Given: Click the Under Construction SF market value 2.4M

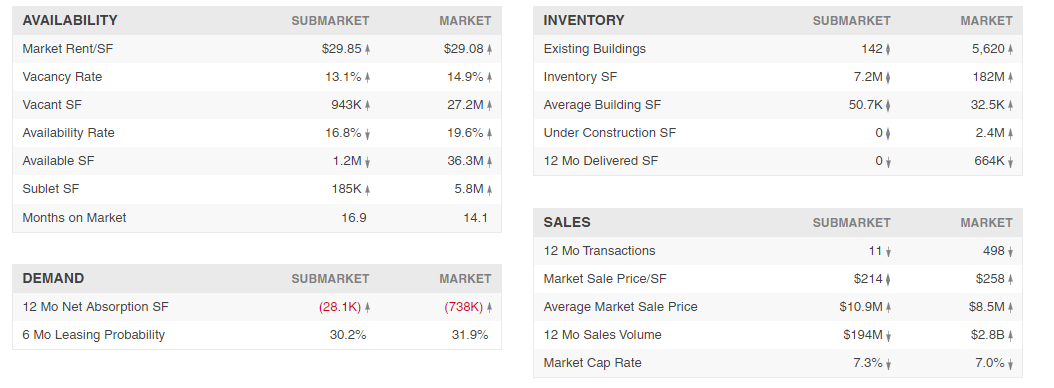Looking at the screenshot, I should pos(989,132).
